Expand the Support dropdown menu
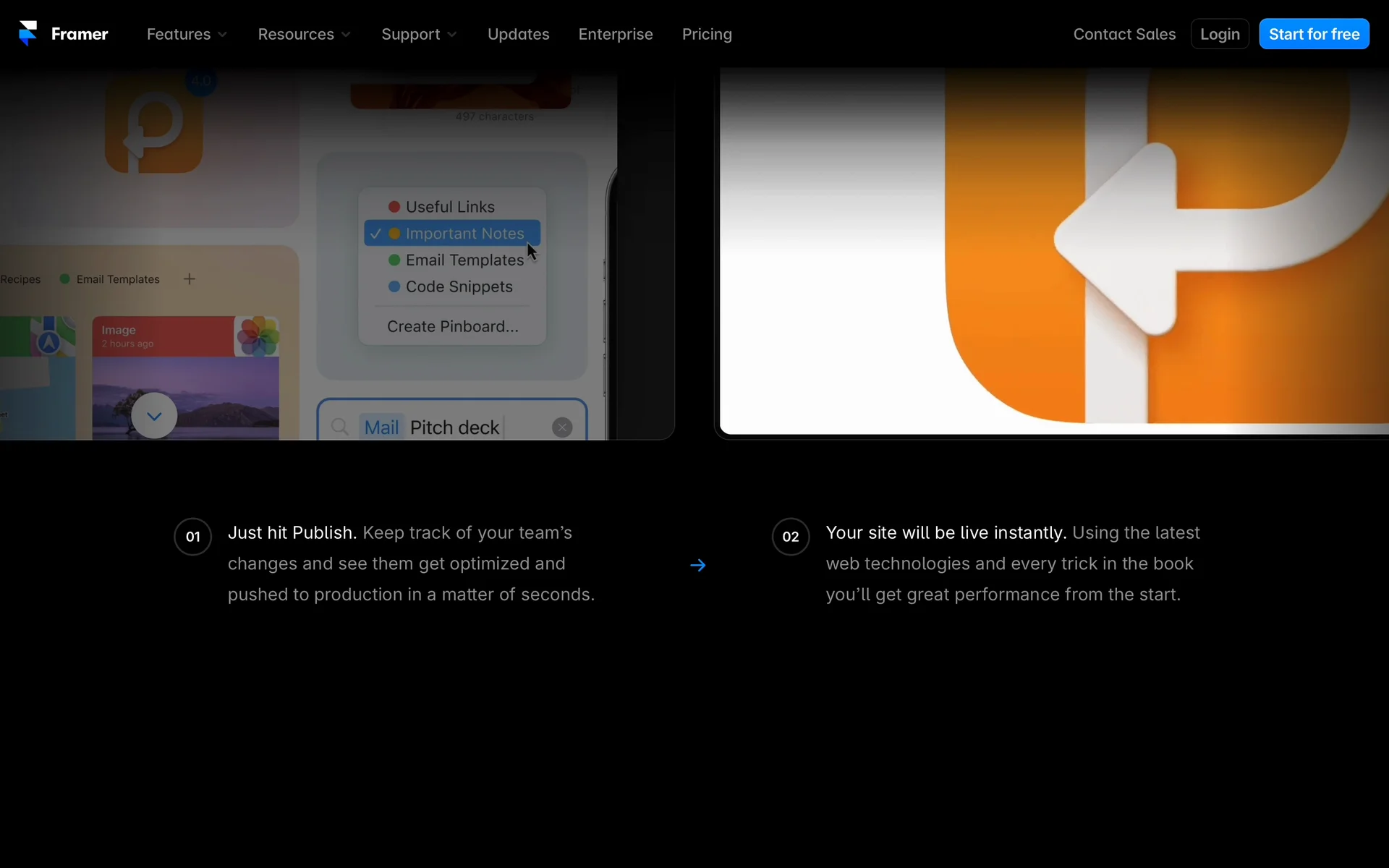The image size is (1389, 868). 419,34
